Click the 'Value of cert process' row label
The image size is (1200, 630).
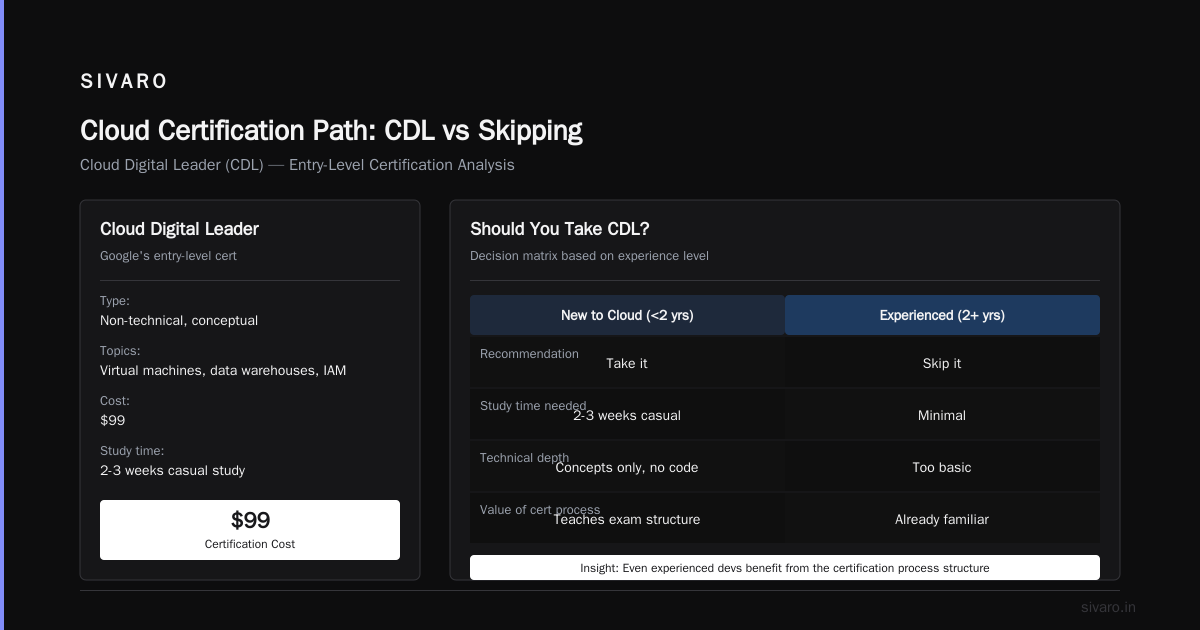540,510
